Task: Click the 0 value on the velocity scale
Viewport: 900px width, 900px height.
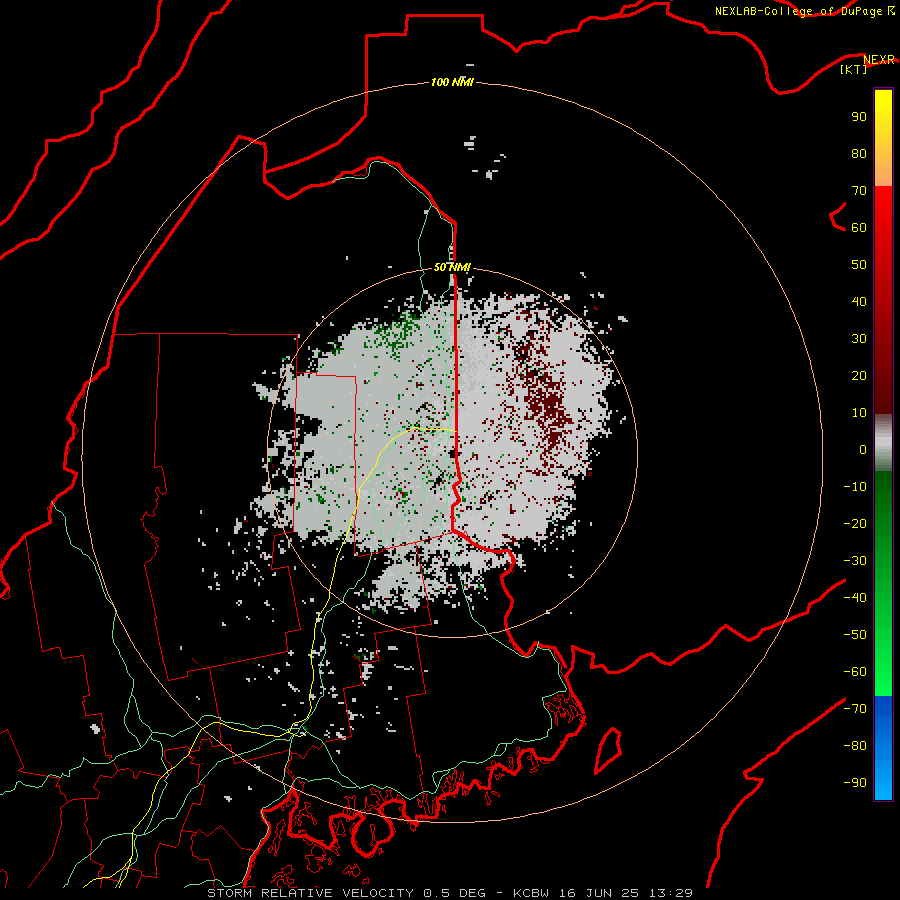Action: 863,450
